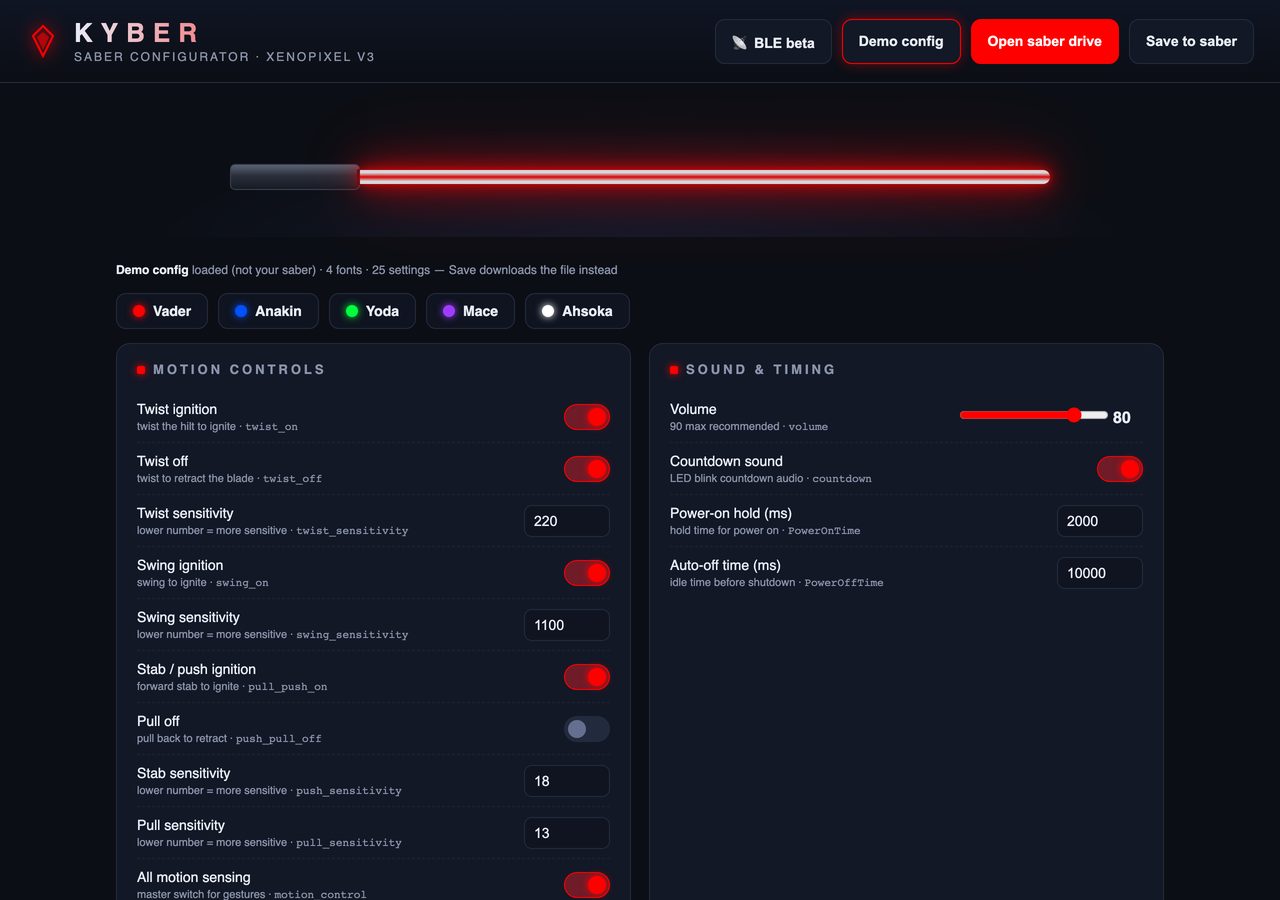
Task: Choose the Yoda preset chip
Action: 372,311
